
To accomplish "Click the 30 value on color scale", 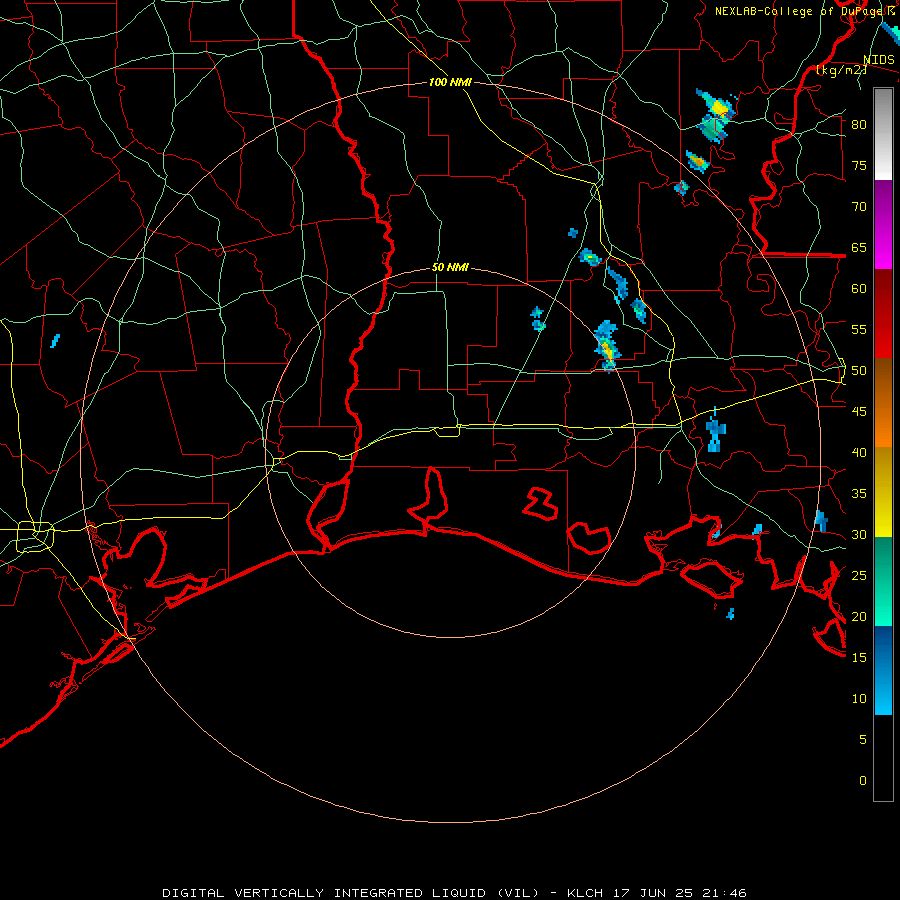I will [x=859, y=534].
